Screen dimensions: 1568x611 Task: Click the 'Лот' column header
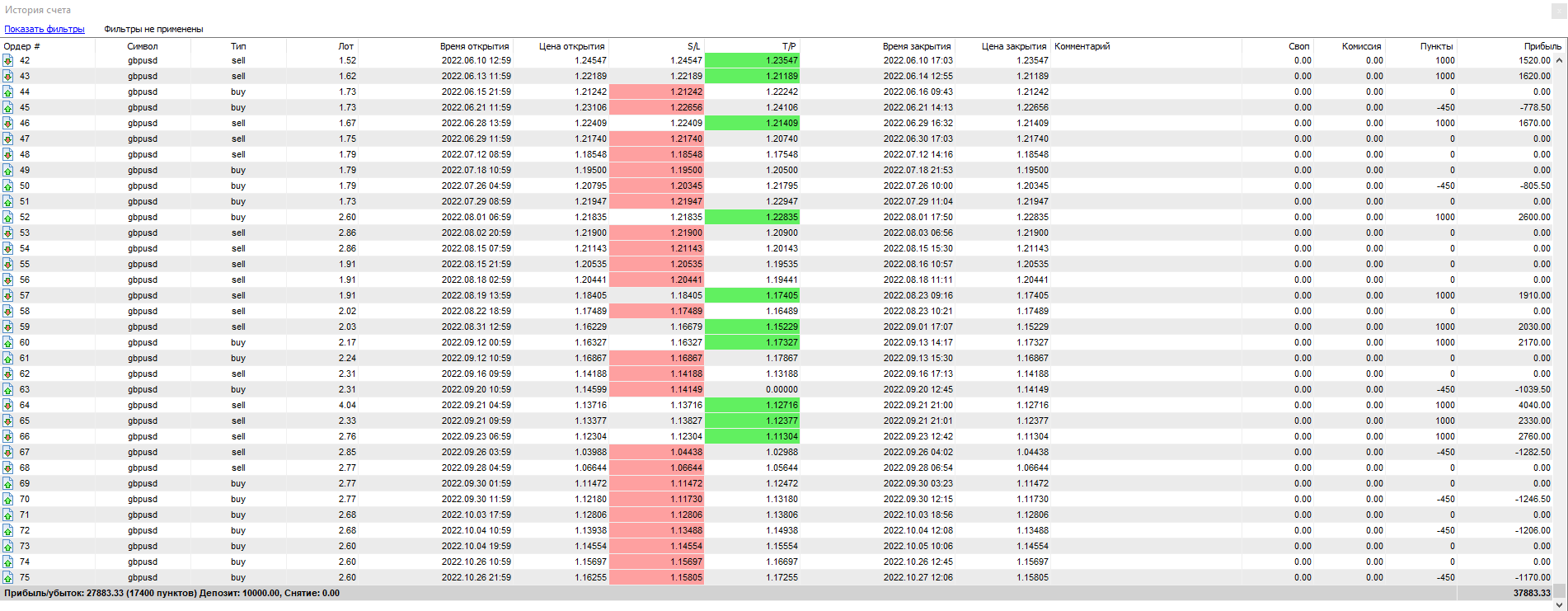[x=345, y=46]
